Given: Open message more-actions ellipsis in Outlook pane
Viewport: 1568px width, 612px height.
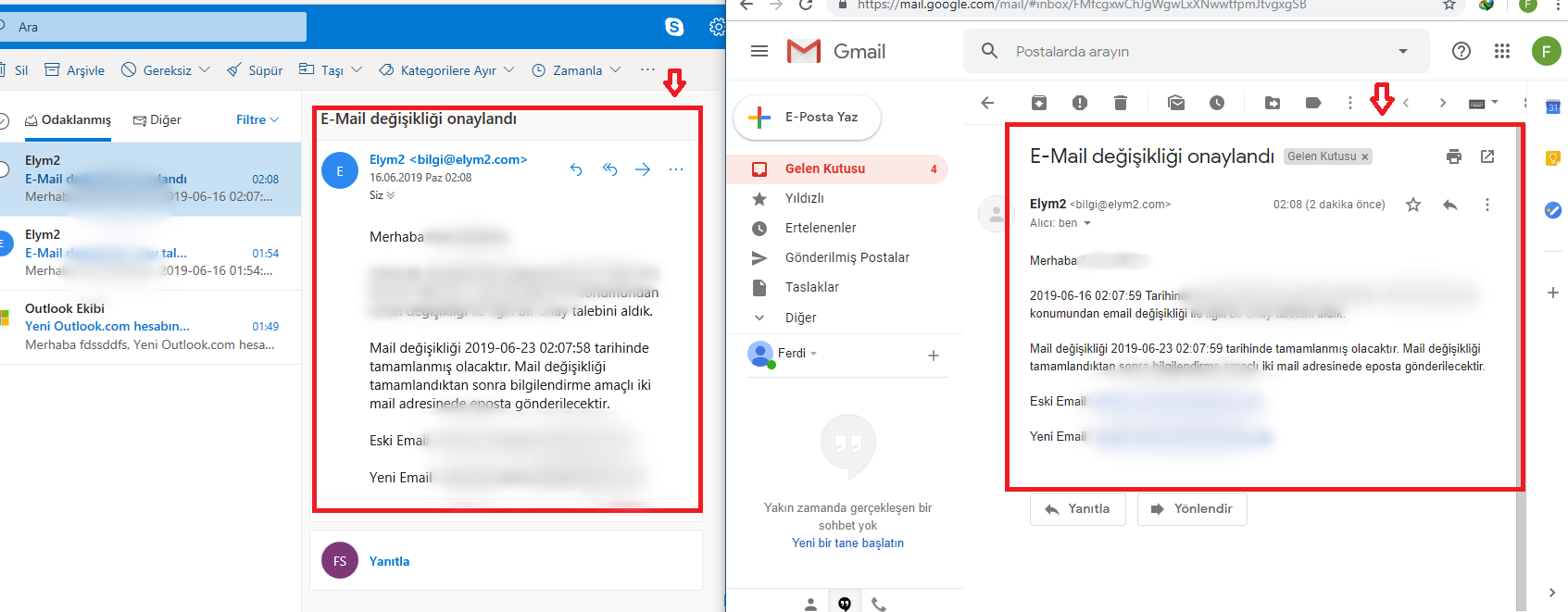Looking at the screenshot, I should point(676,169).
